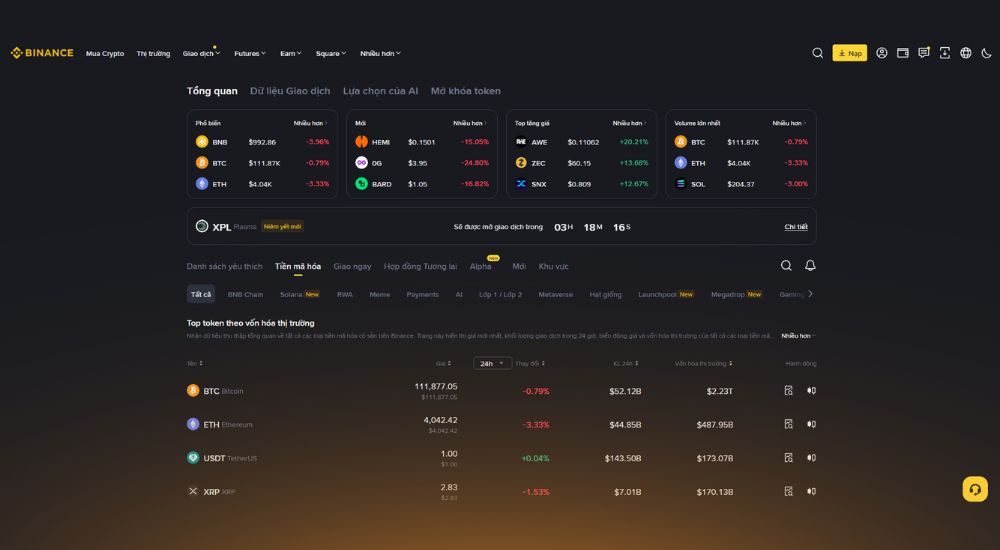Expand the Square menu
The image size is (1000, 550).
pos(331,54)
